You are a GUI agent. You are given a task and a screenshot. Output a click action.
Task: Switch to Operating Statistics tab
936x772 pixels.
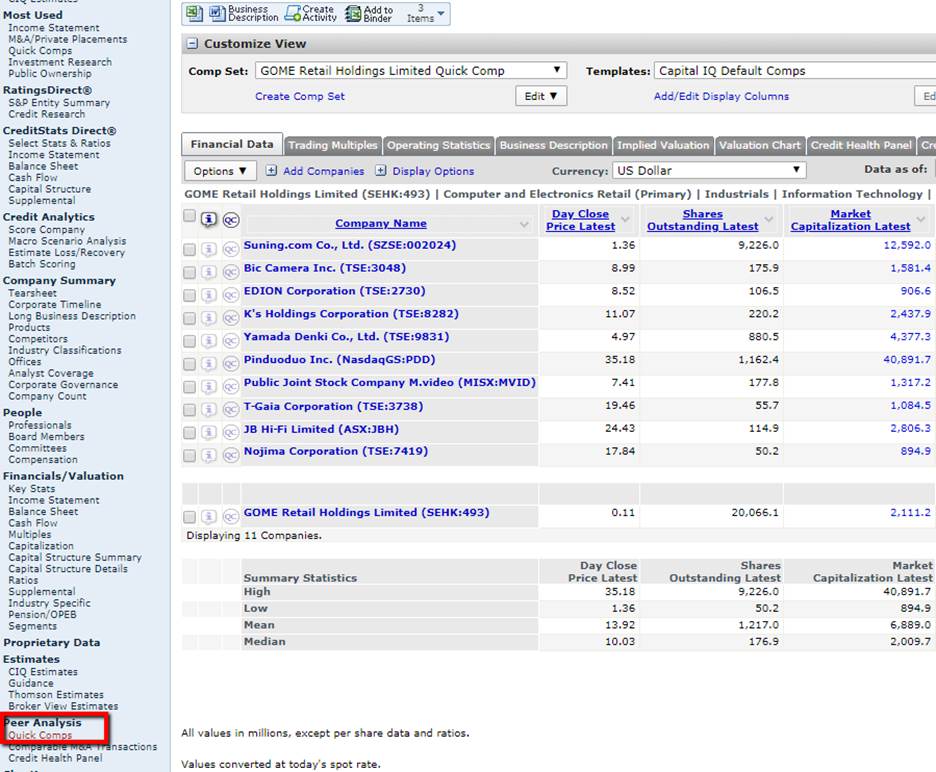coord(438,145)
